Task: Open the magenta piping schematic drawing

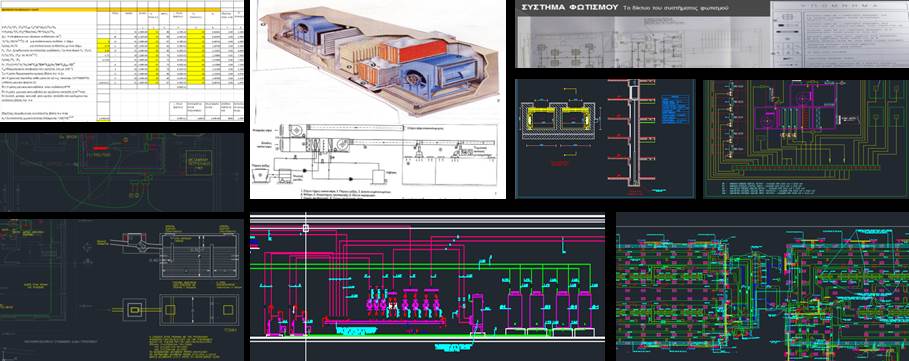Action: pos(427,287)
